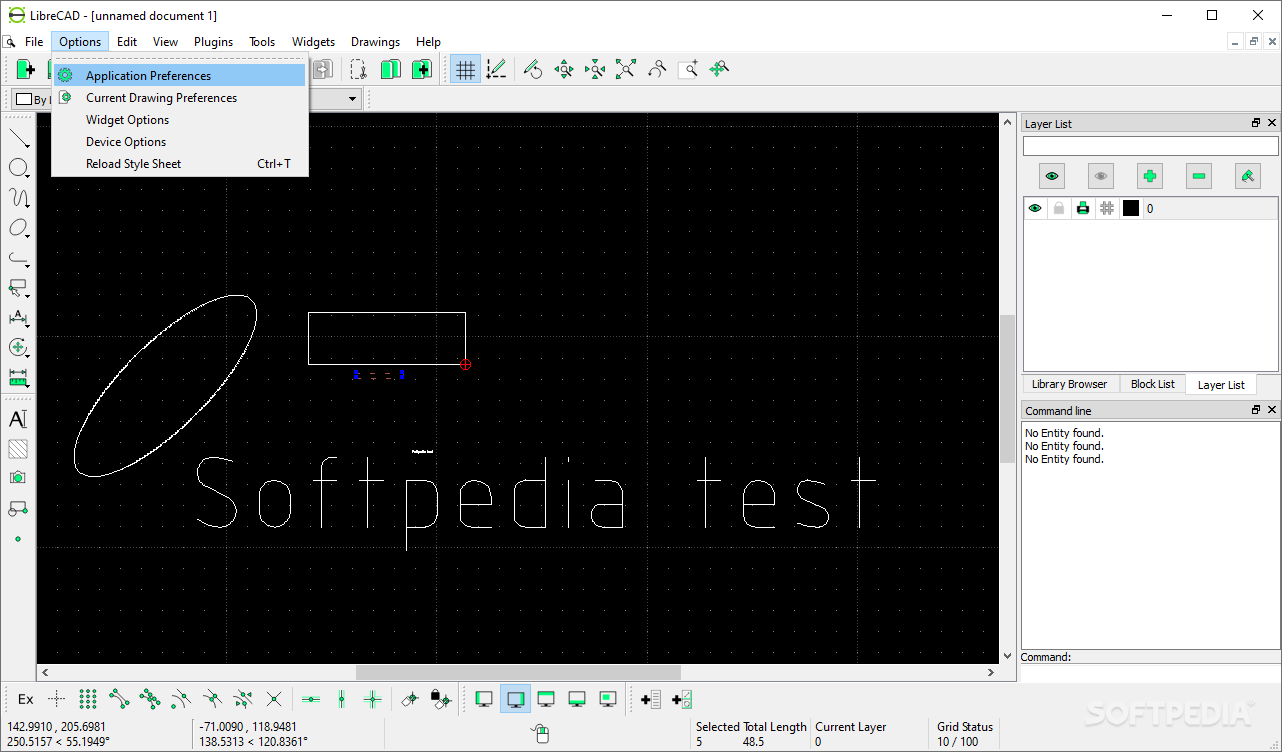Toggle draft mode pencil icon

(x=496, y=69)
